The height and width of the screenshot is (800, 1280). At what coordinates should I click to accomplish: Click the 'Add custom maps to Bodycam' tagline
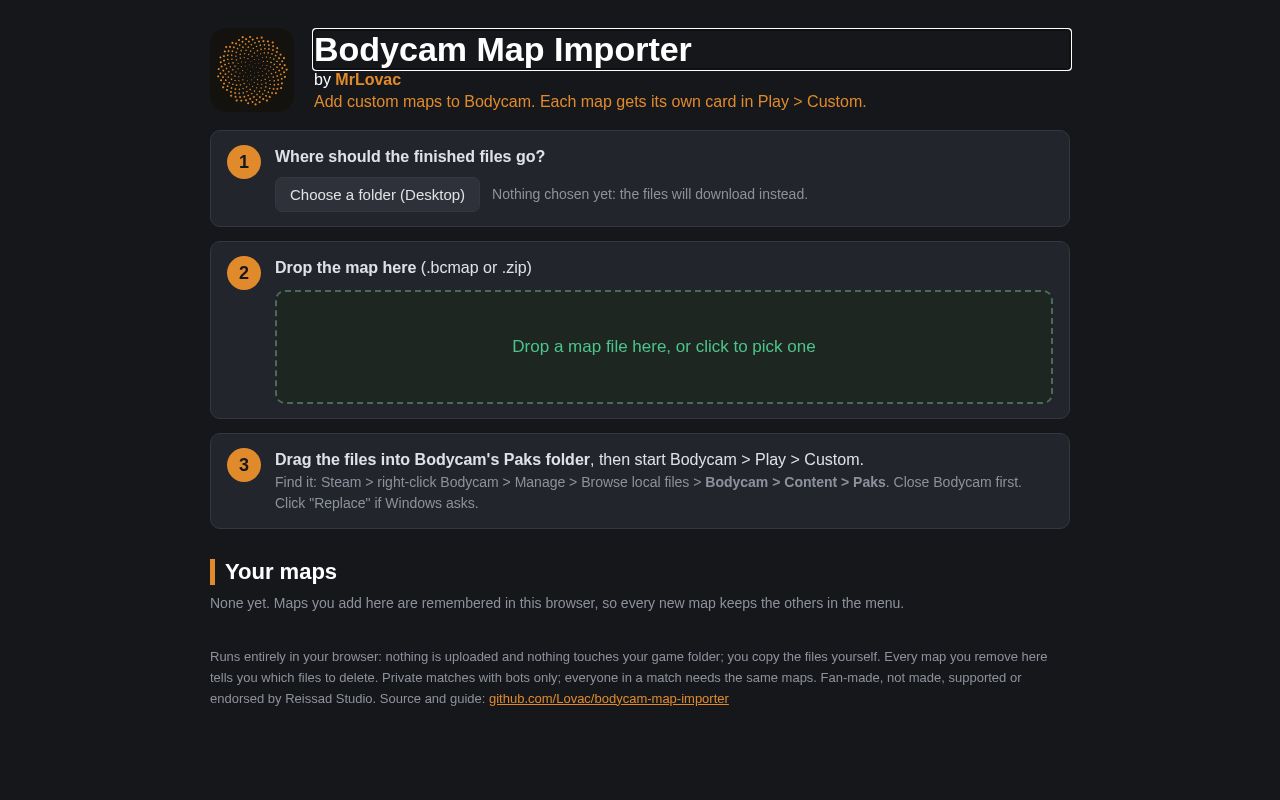pyautogui.click(x=590, y=101)
